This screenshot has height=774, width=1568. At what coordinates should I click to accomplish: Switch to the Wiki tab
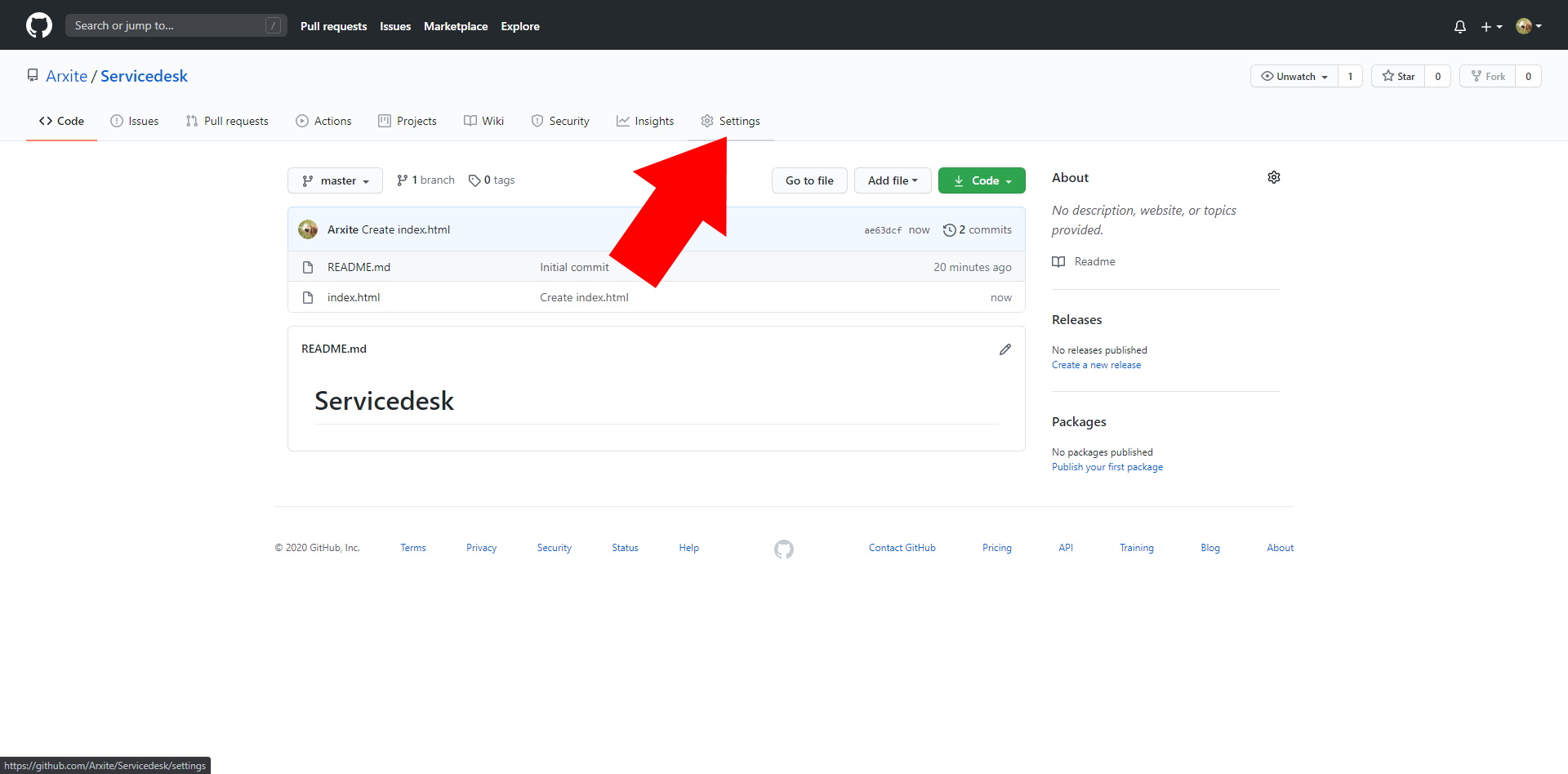point(483,121)
